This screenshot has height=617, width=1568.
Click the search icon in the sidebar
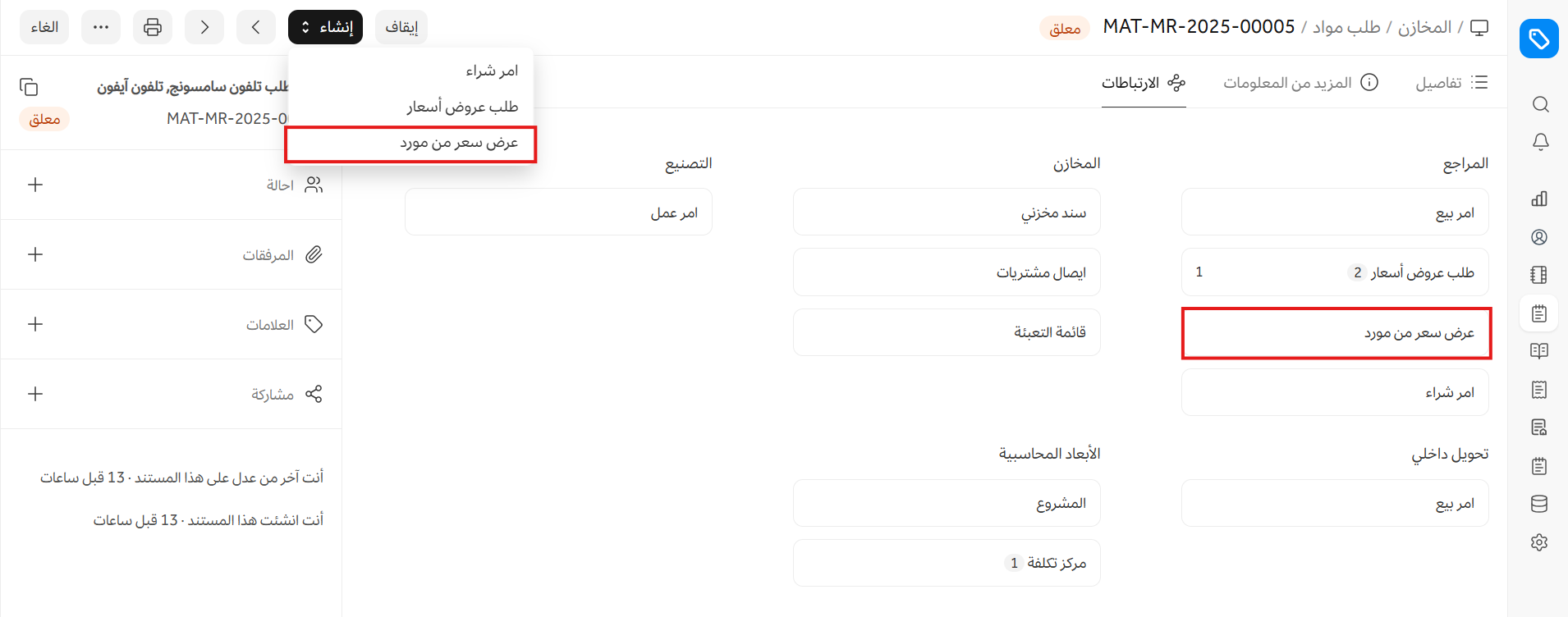pyautogui.click(x=1540, y=104)
